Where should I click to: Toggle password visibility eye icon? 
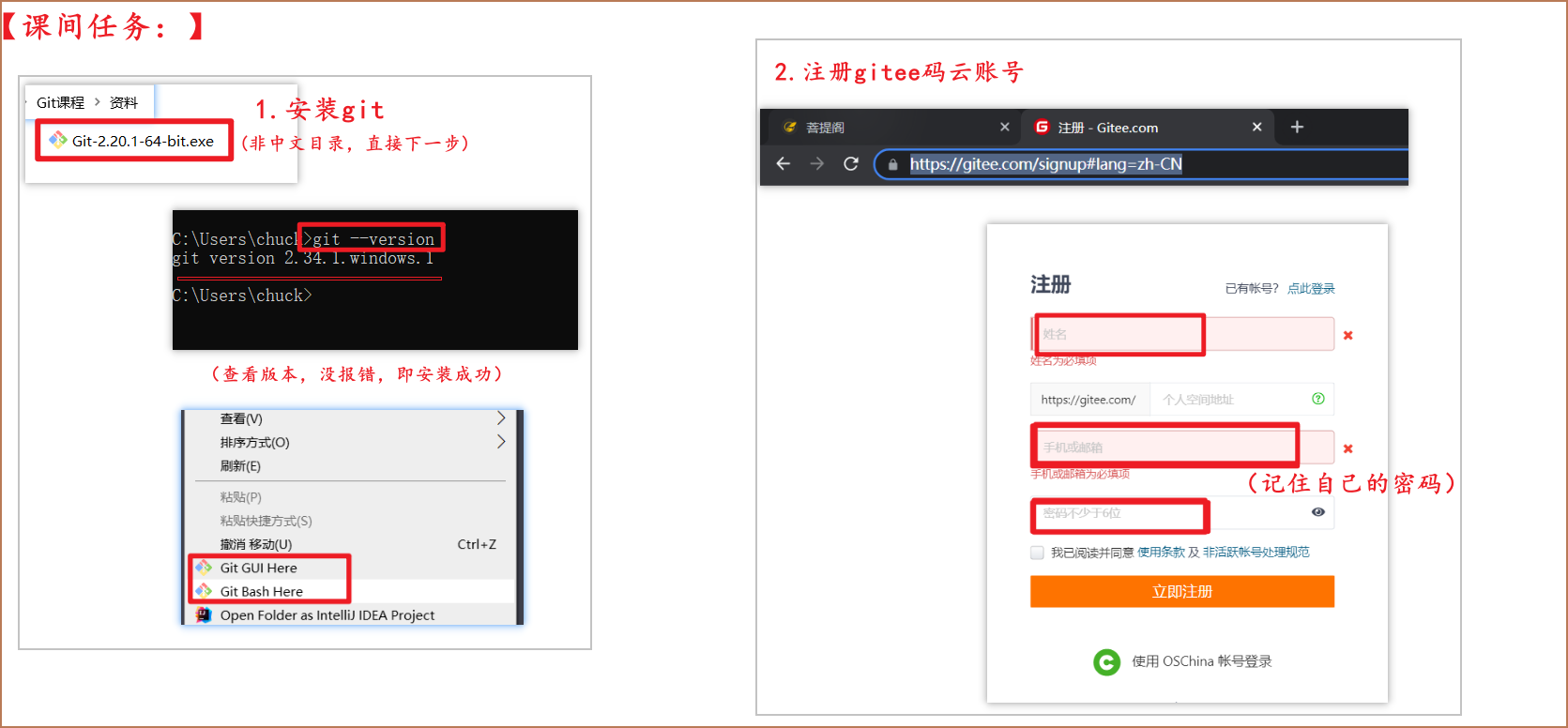(x=1318, y=511)
